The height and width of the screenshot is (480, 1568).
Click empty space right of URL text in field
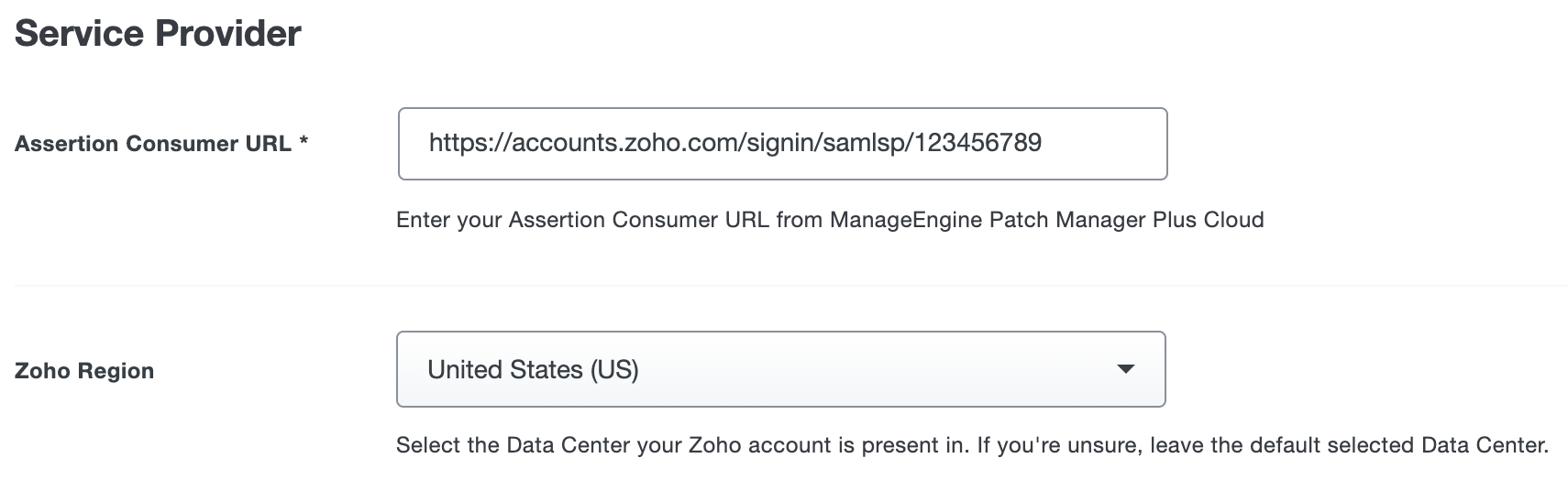1105,144
